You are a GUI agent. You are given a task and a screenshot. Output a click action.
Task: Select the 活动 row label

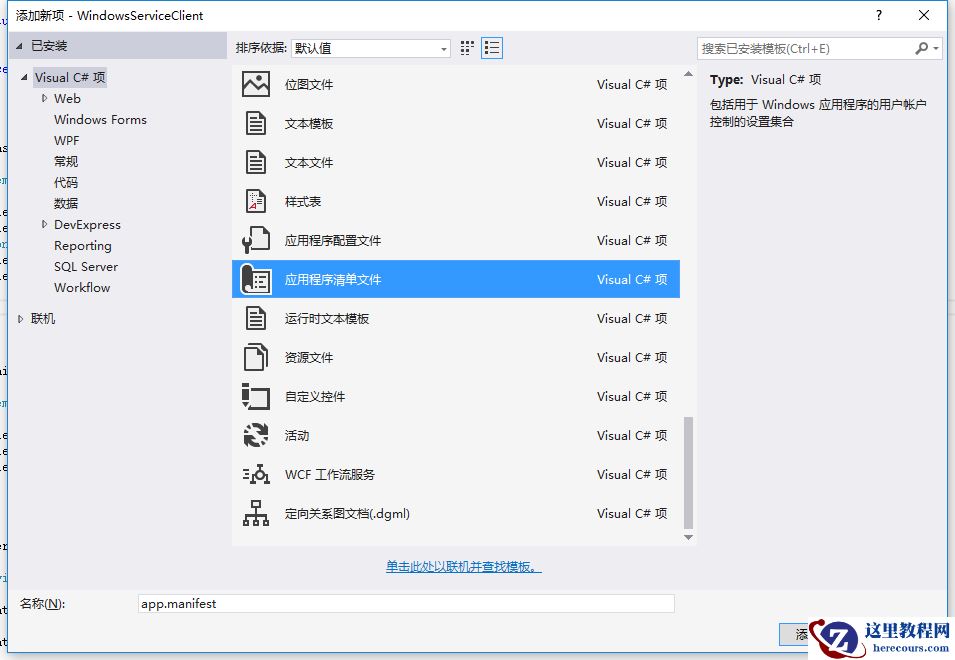297,435
